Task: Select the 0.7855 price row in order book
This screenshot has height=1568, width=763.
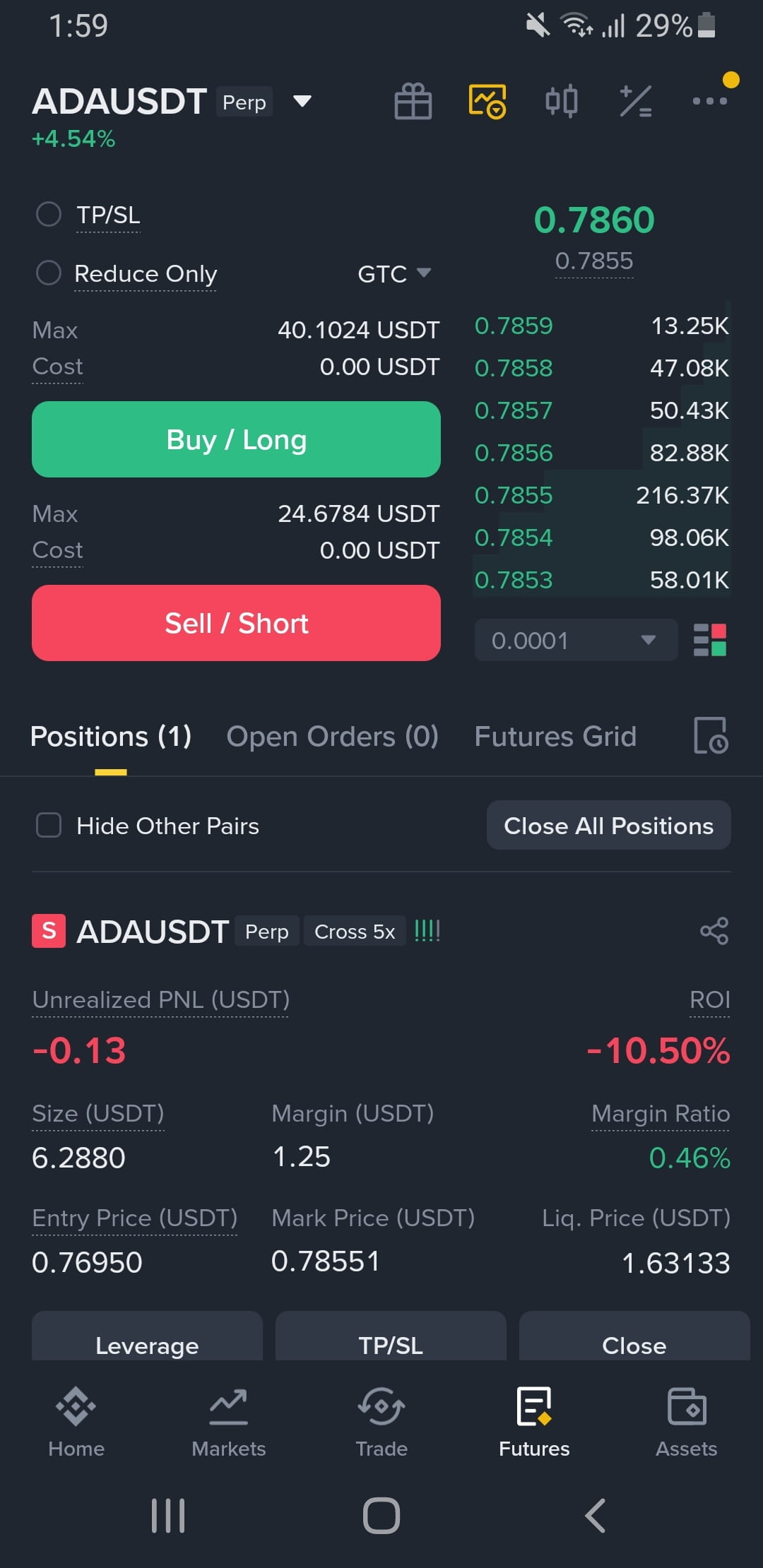Action: (x=601, y=495)
